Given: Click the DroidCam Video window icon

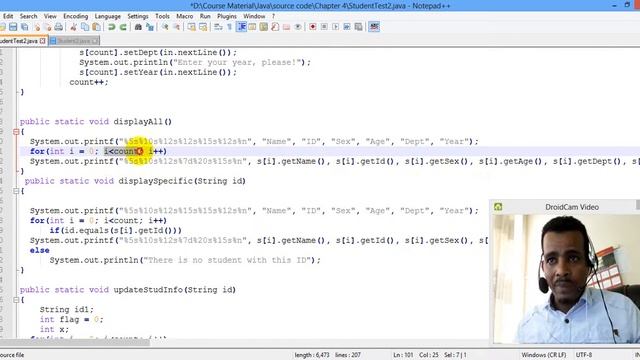Looking at the screenshot, I should (498, 207).
